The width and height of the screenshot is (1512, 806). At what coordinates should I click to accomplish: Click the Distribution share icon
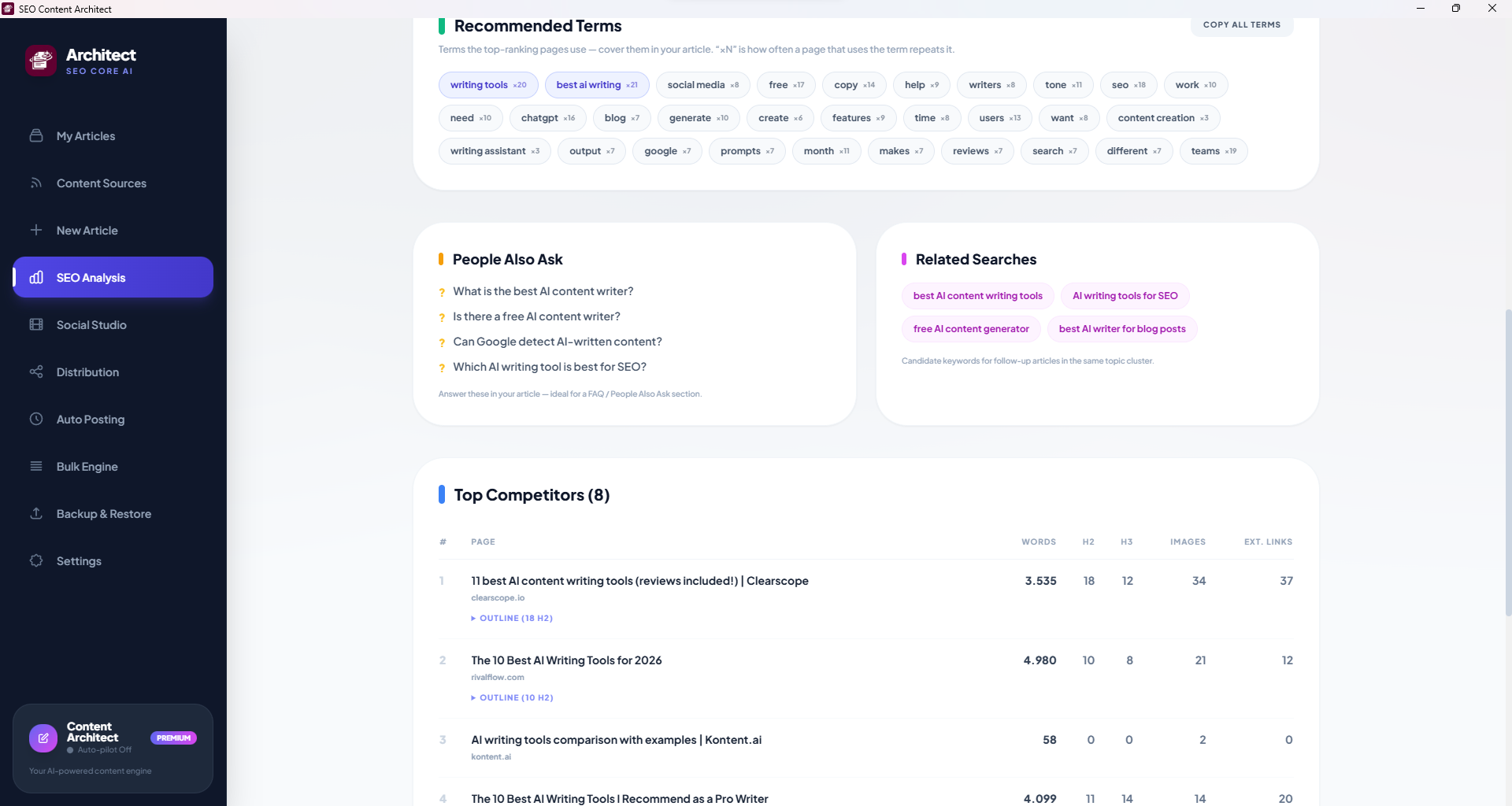pyautogui.click(x=36, y=372)
